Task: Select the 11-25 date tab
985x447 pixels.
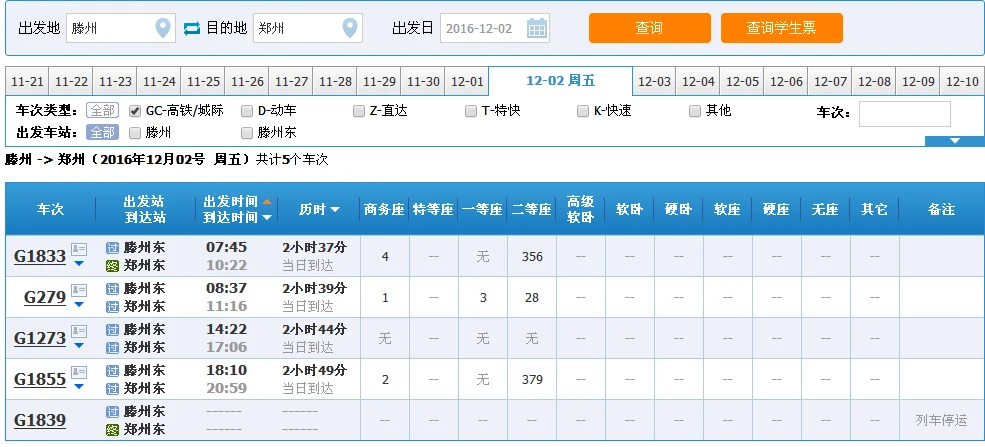Action: pyautogui.click(x=204, y=82)
